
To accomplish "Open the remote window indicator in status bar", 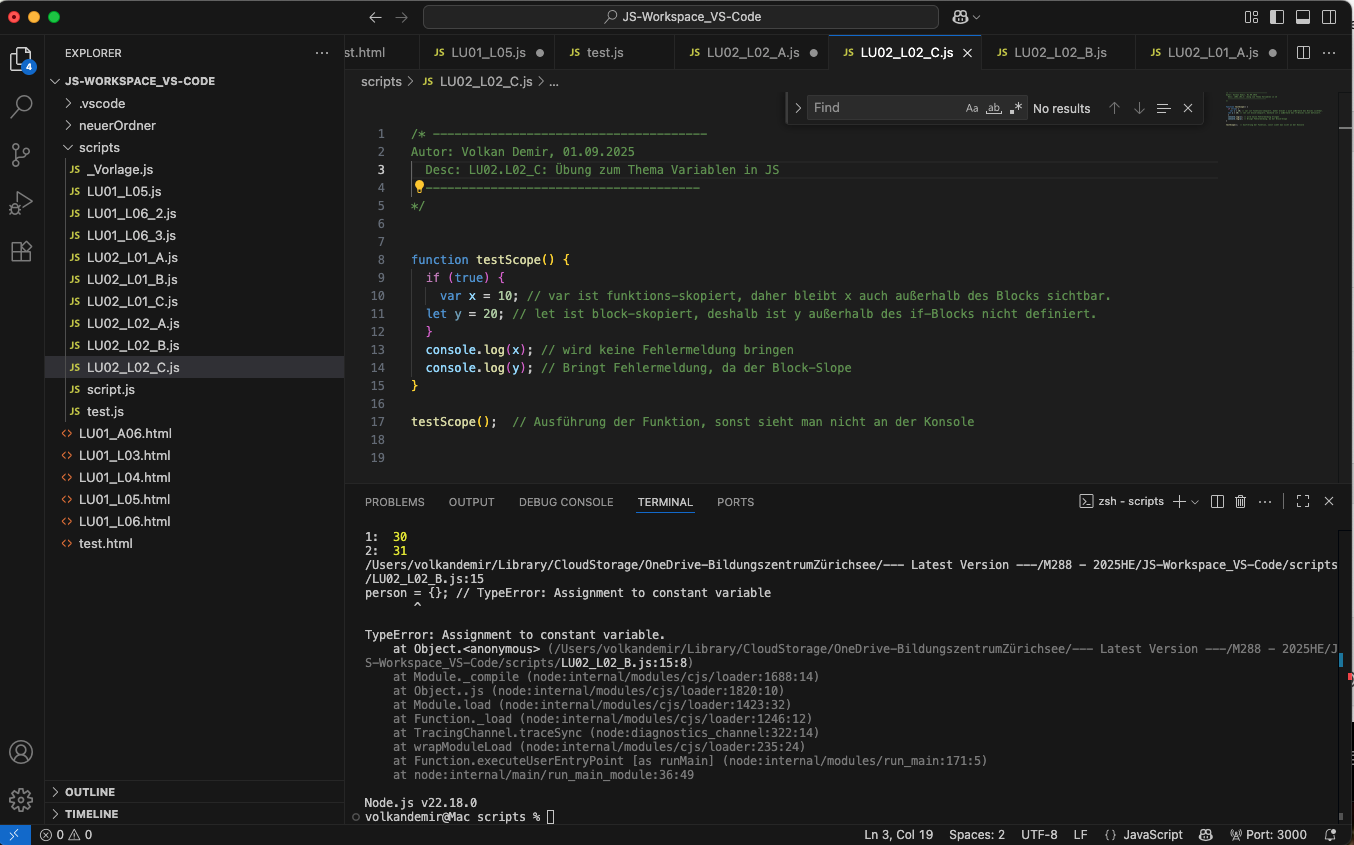I will (14, 834).
